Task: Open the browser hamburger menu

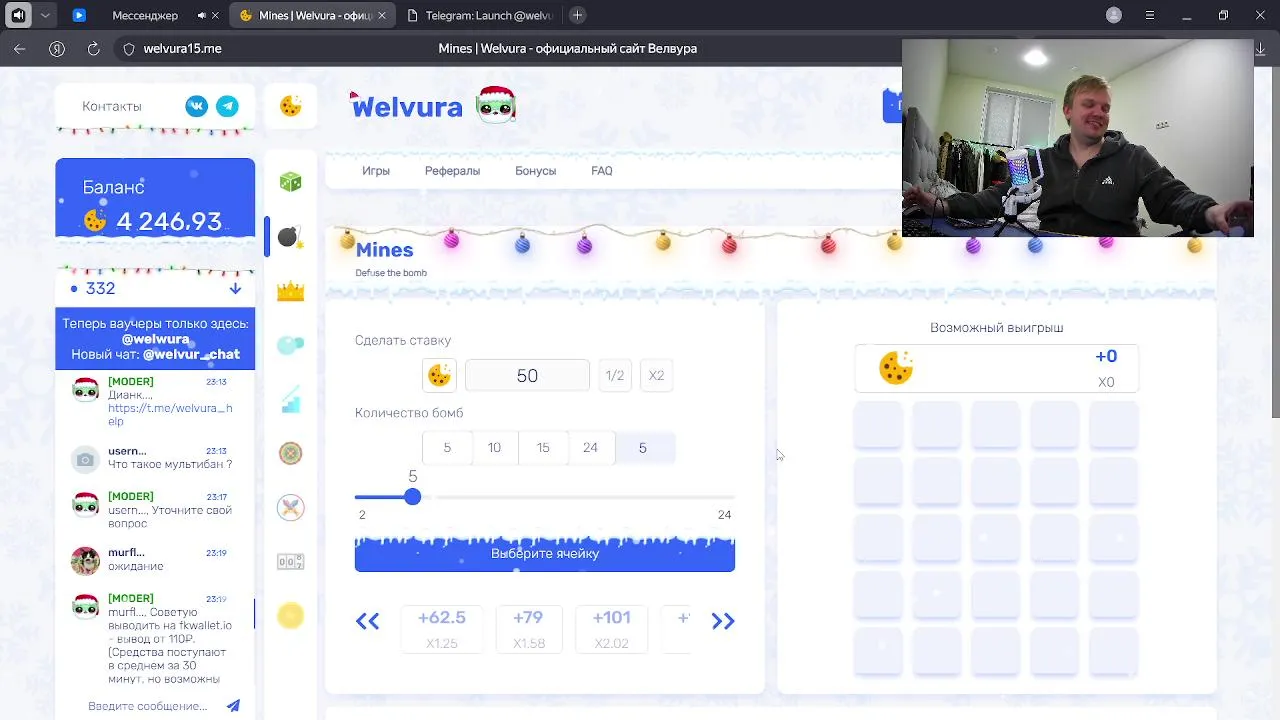Action: (1150, 15)
